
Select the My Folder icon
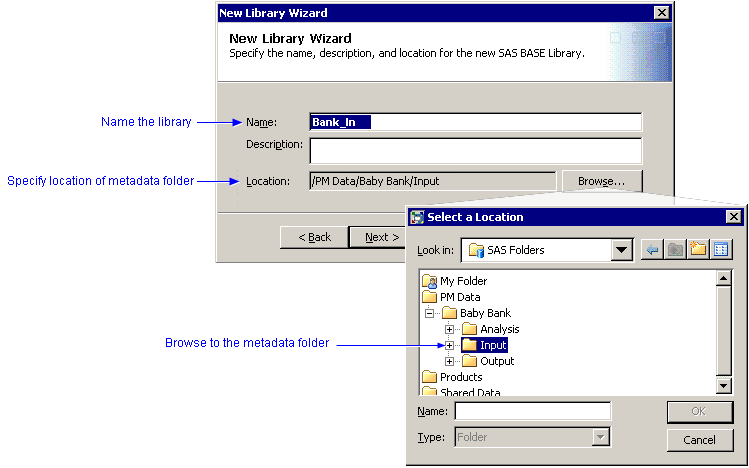[x=430, y=281]
